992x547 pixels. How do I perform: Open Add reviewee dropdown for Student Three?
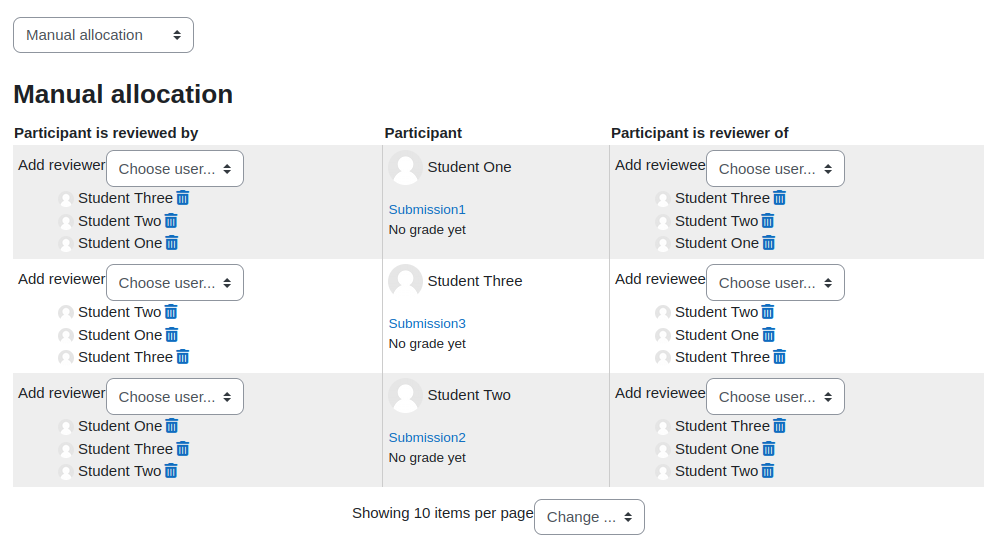pyautogui.click(x=775, y=283)
